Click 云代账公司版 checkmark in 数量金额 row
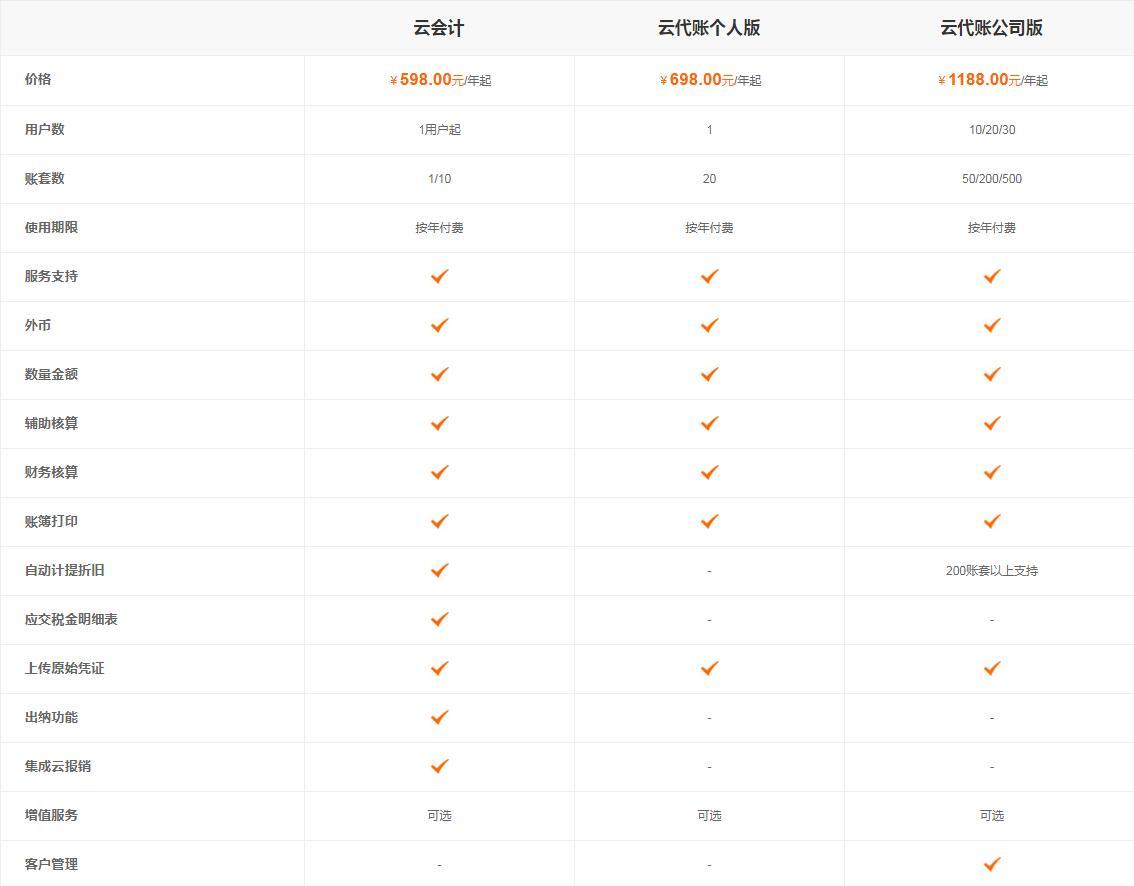Screen dimensions: 1134x886 click(991, 374)
